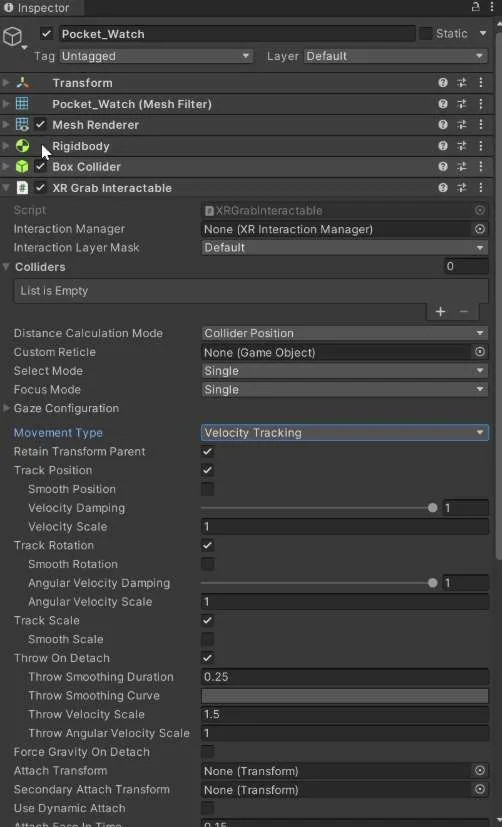The image size is (502, 827).
Task: Click the Attach Transform object picker icon
Action: click(480, 771)
